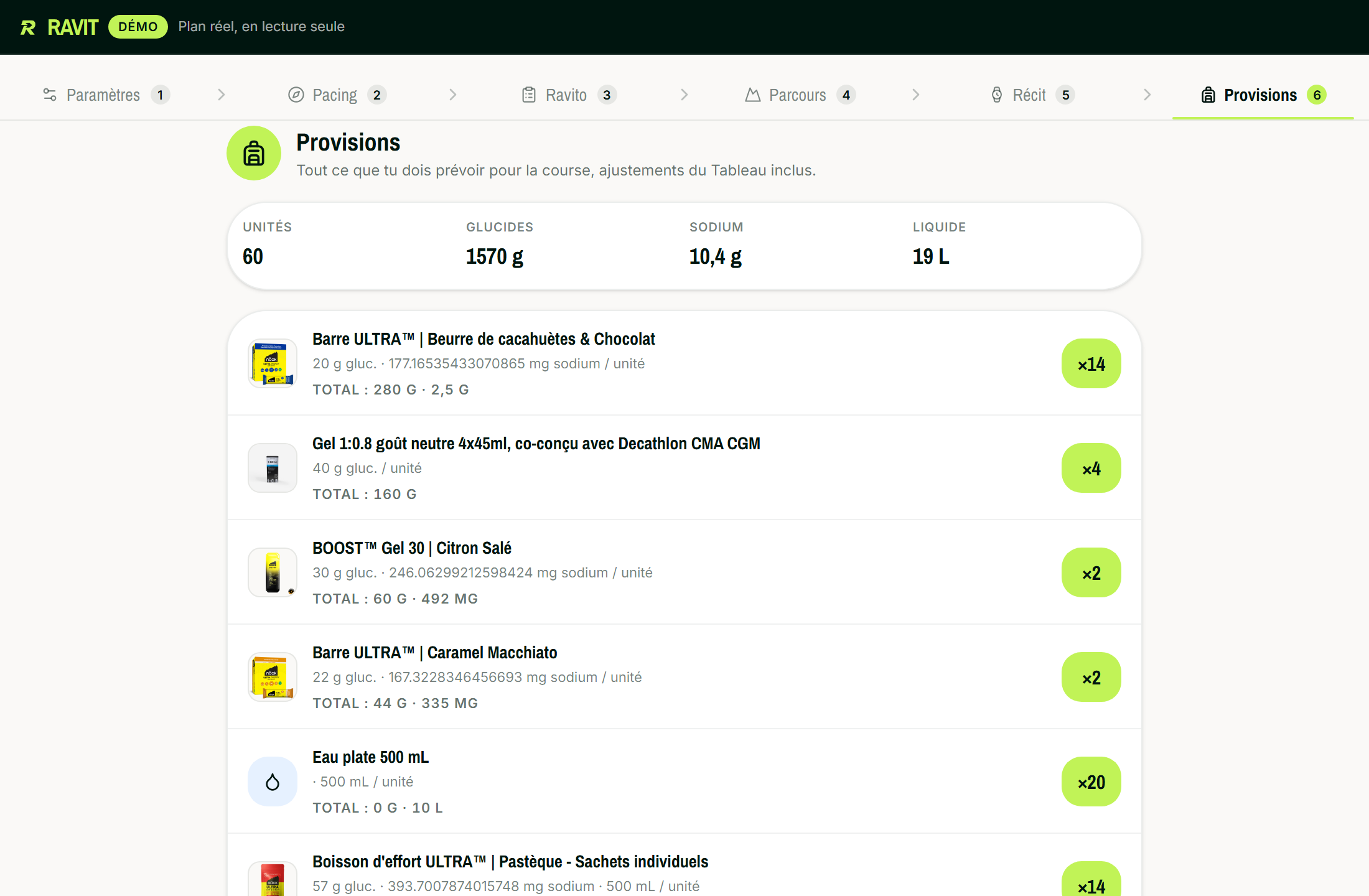This screenshot has height=896, width=1369.
Task: Click the Provisions backpack tab icon
Action: (1208, 95)
